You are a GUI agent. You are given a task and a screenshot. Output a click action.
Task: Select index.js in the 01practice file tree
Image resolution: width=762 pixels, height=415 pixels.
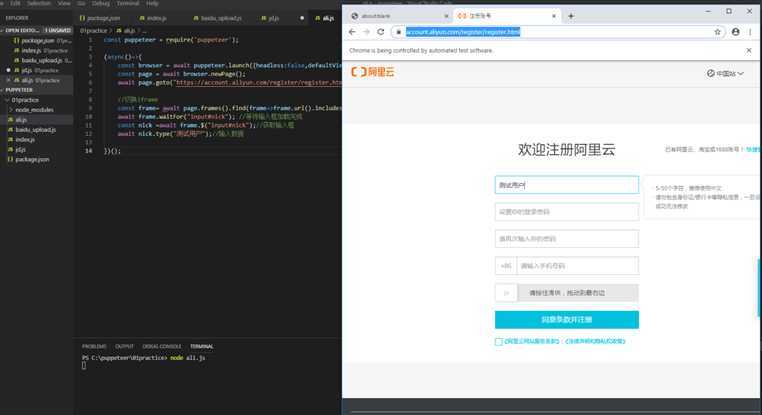pos(36,139)
